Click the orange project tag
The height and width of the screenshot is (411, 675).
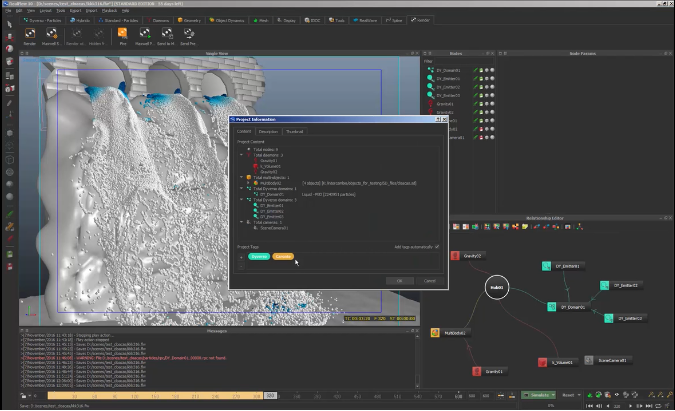coord(283,256)
